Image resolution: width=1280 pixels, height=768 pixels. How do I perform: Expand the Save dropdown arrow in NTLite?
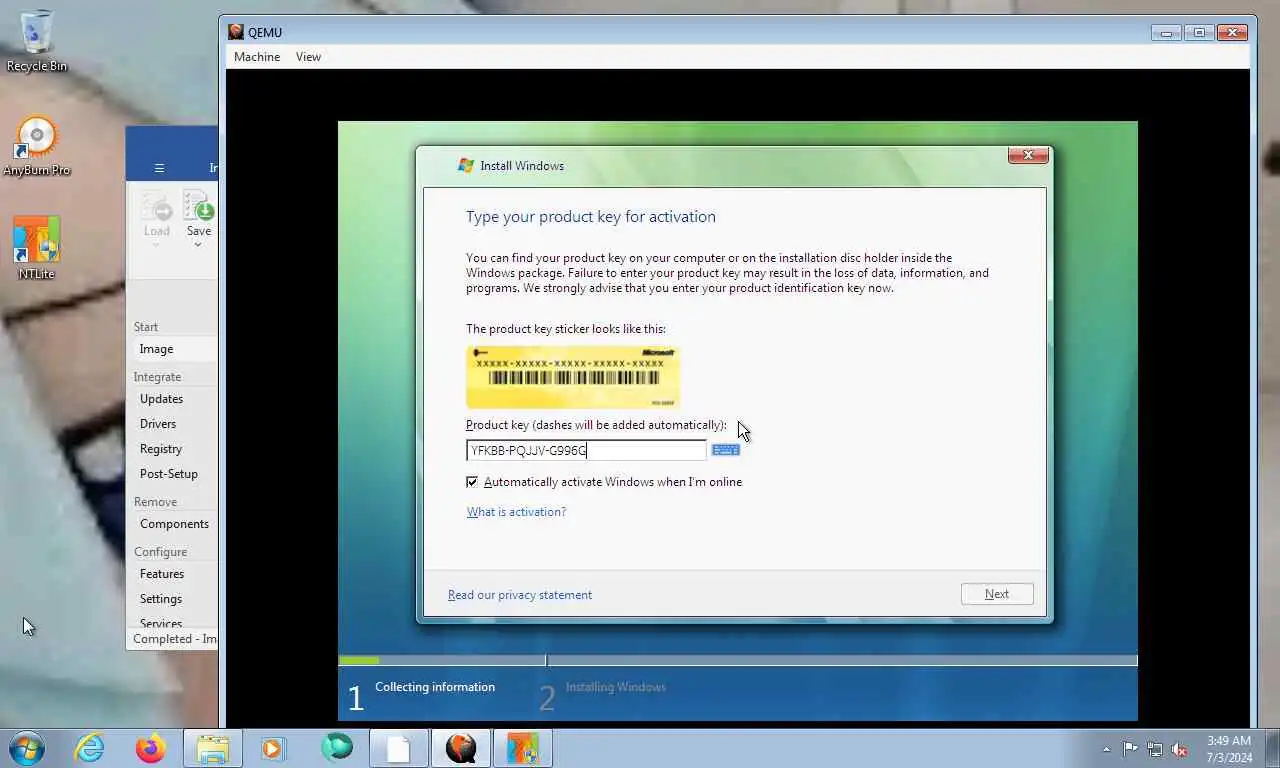(198, 245)
